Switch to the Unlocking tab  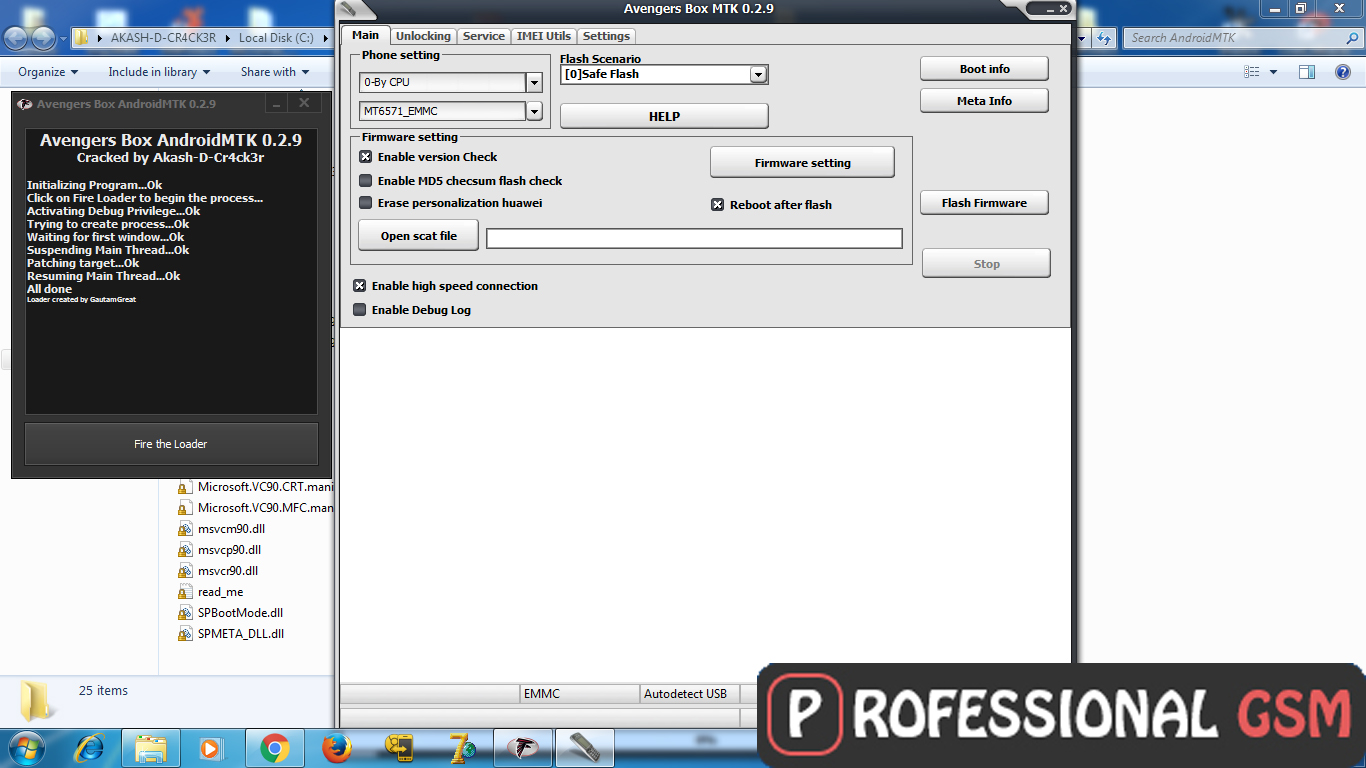tap(423, 36)
